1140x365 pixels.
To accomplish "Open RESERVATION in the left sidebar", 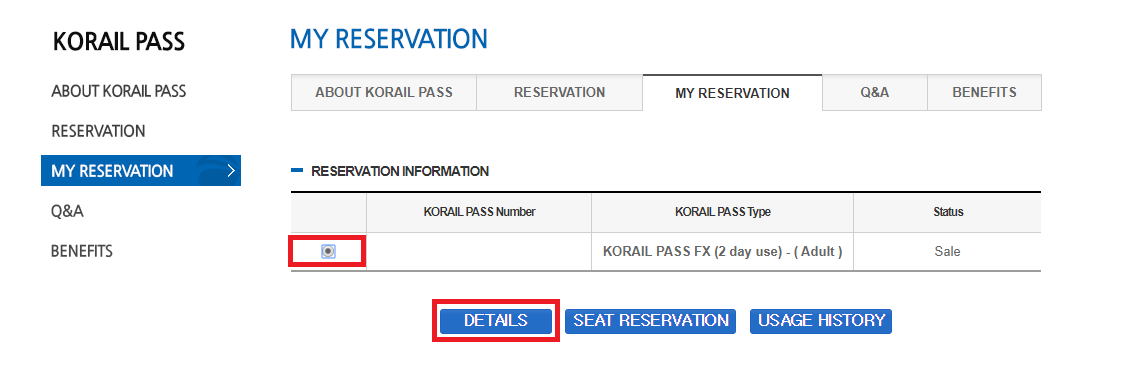I will [98, 132].
